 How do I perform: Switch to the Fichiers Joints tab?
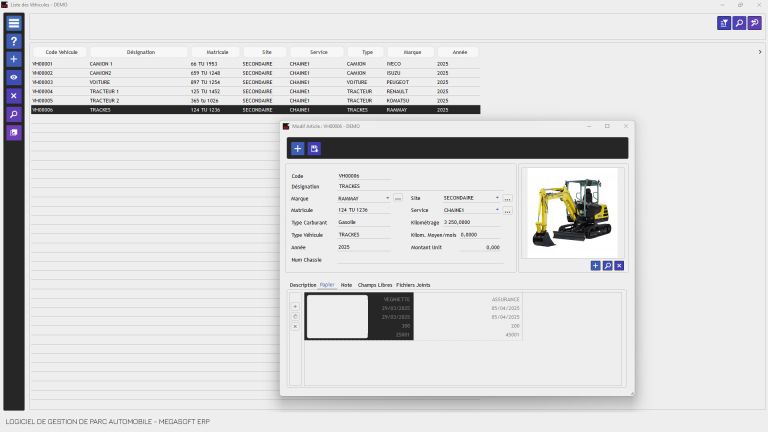click(x=413, y=285)
